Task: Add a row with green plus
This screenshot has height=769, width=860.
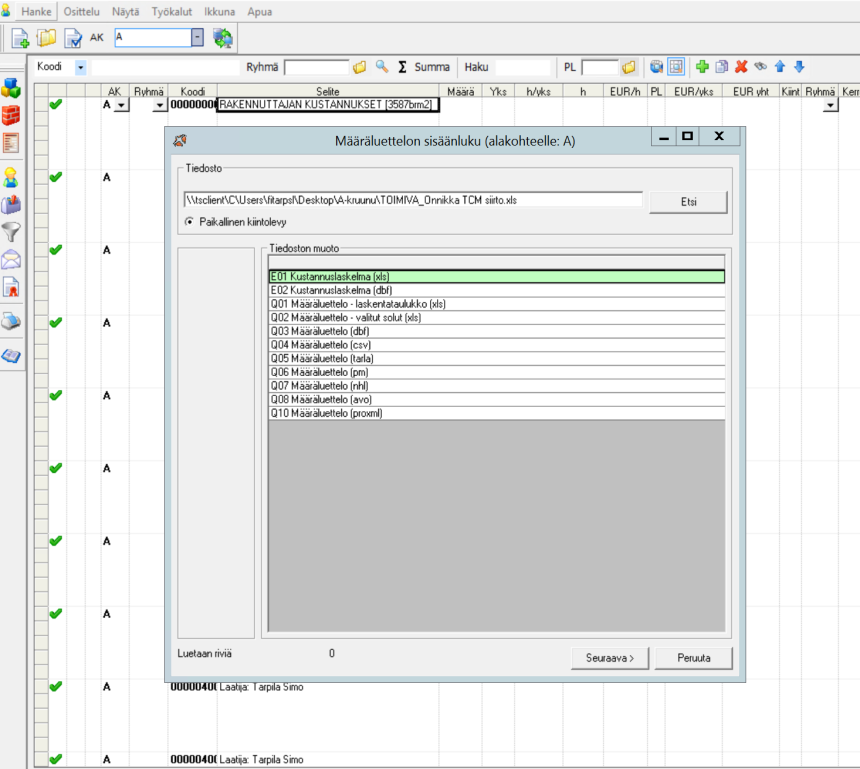Action: (702, 67)
